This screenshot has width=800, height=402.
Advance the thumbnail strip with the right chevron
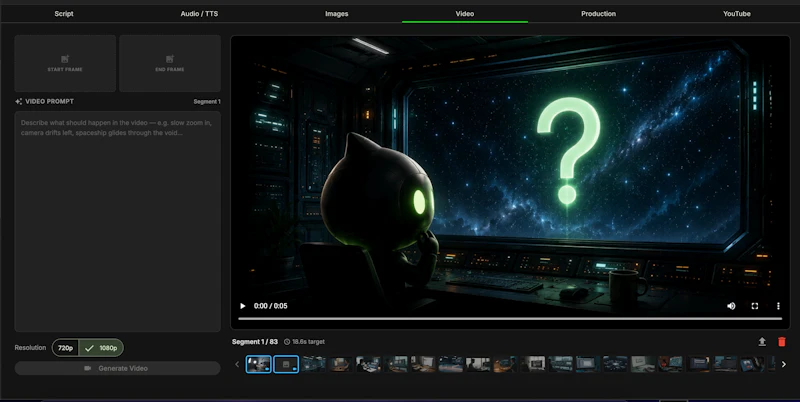click(x=784, y=364)
